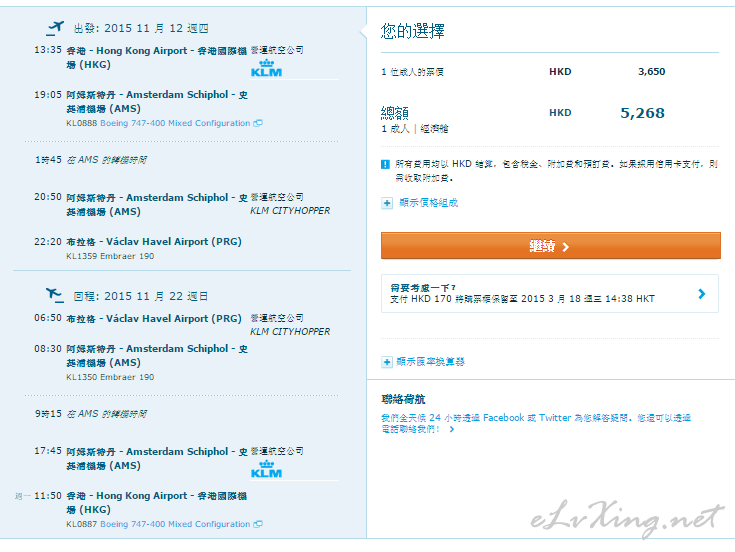The width and height of the screenshot is (735, 552).
Task: Expand the 顯示價格組成 price breakdown text
Action: (428, 203)
